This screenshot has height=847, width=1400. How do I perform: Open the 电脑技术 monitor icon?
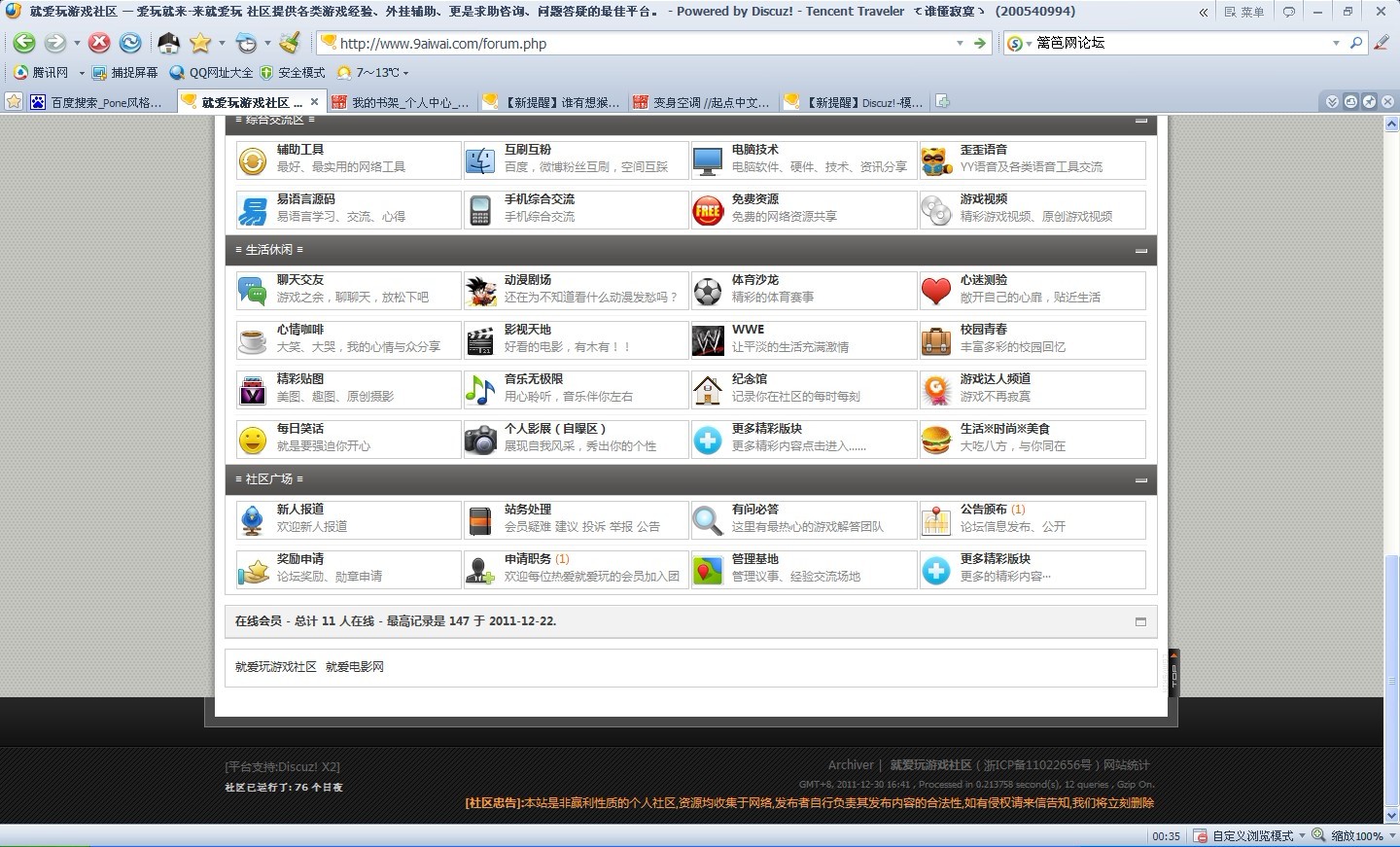click(x=708, y=160)
